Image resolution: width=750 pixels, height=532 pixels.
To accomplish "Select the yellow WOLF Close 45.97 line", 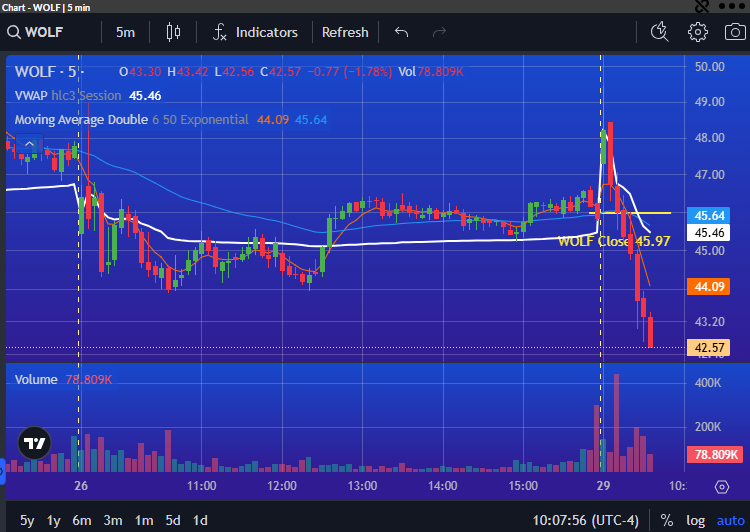I will [x=630, y=213].
